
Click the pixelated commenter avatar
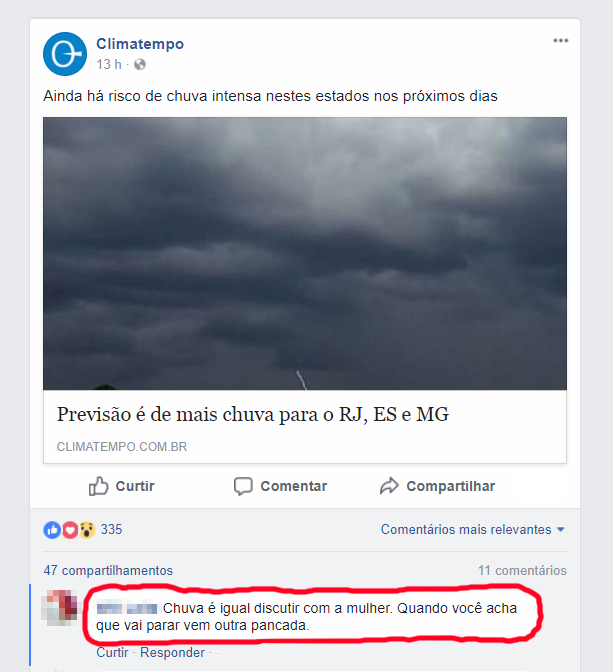click(x=60, y=608)
